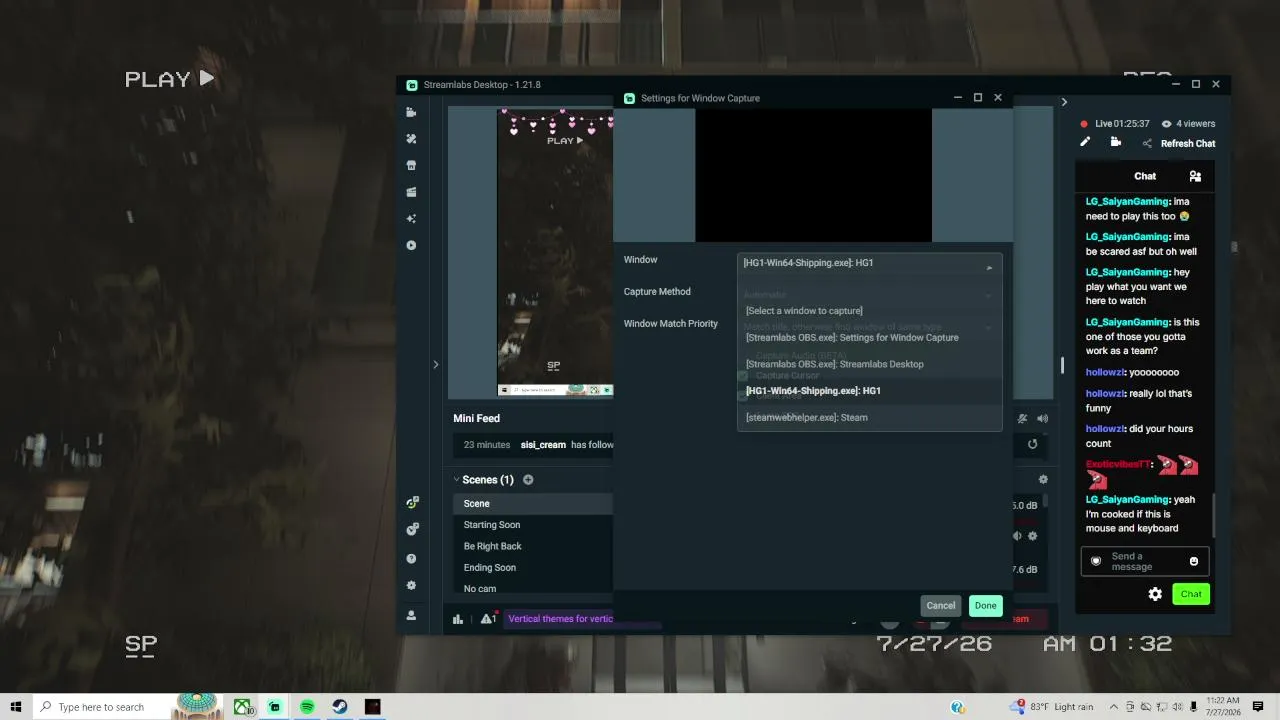This screenshot has width=1280, height=720.
Task: Open the Themes icon in Streamlabs sidebar
Action: click(x=411, y=139)
